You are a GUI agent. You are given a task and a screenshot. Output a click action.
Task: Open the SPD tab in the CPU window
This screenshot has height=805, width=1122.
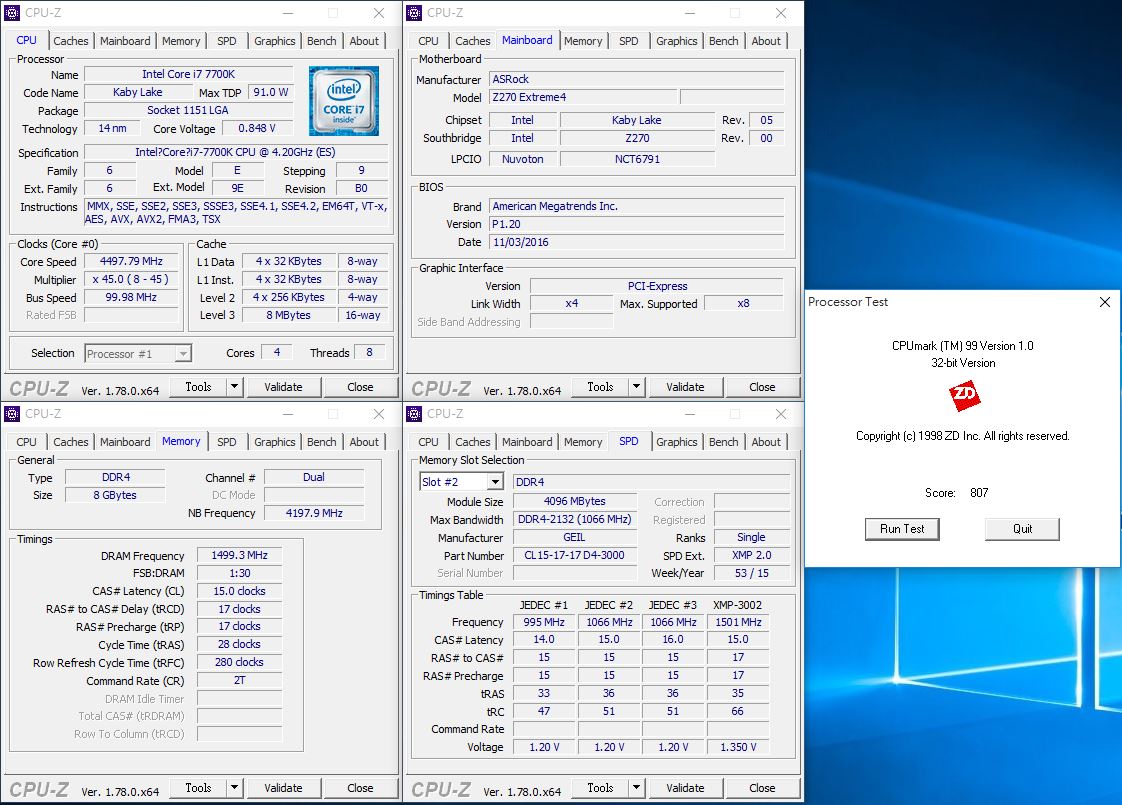tap(227, 41)
